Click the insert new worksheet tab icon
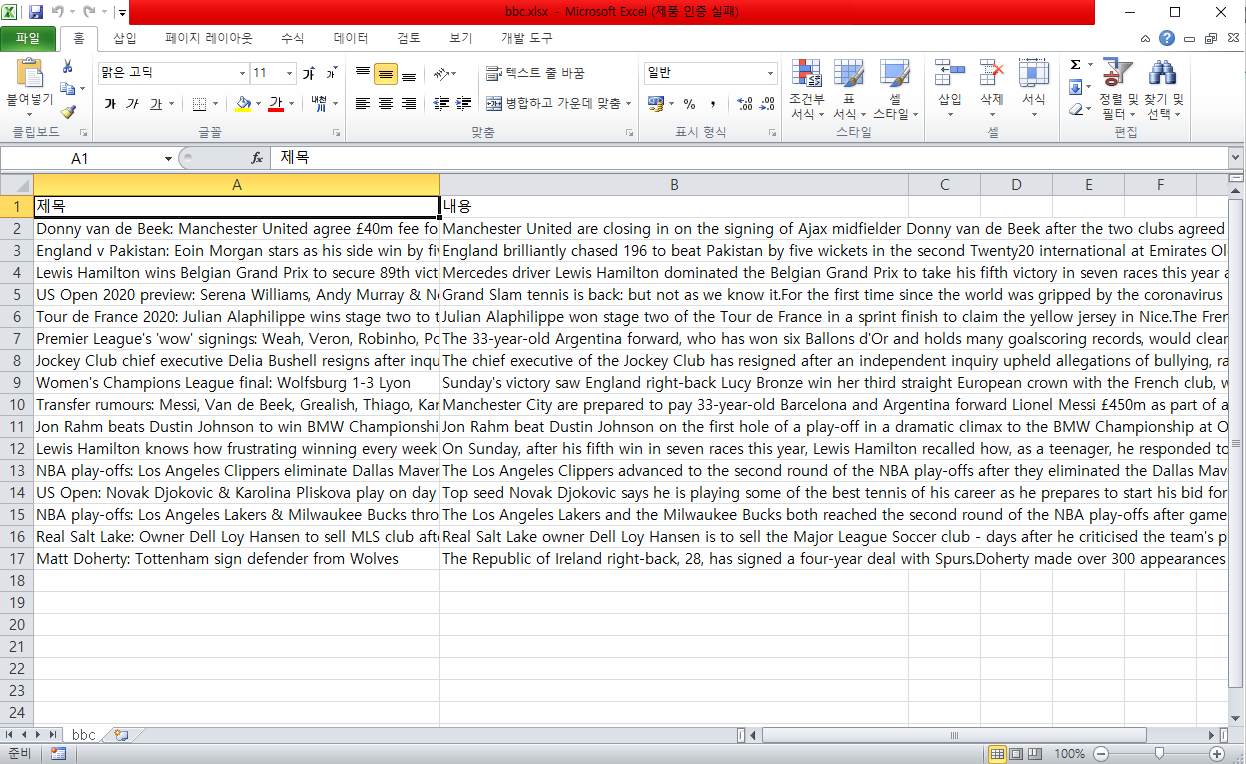This screenshot has width=1246, height=764. 122,735
